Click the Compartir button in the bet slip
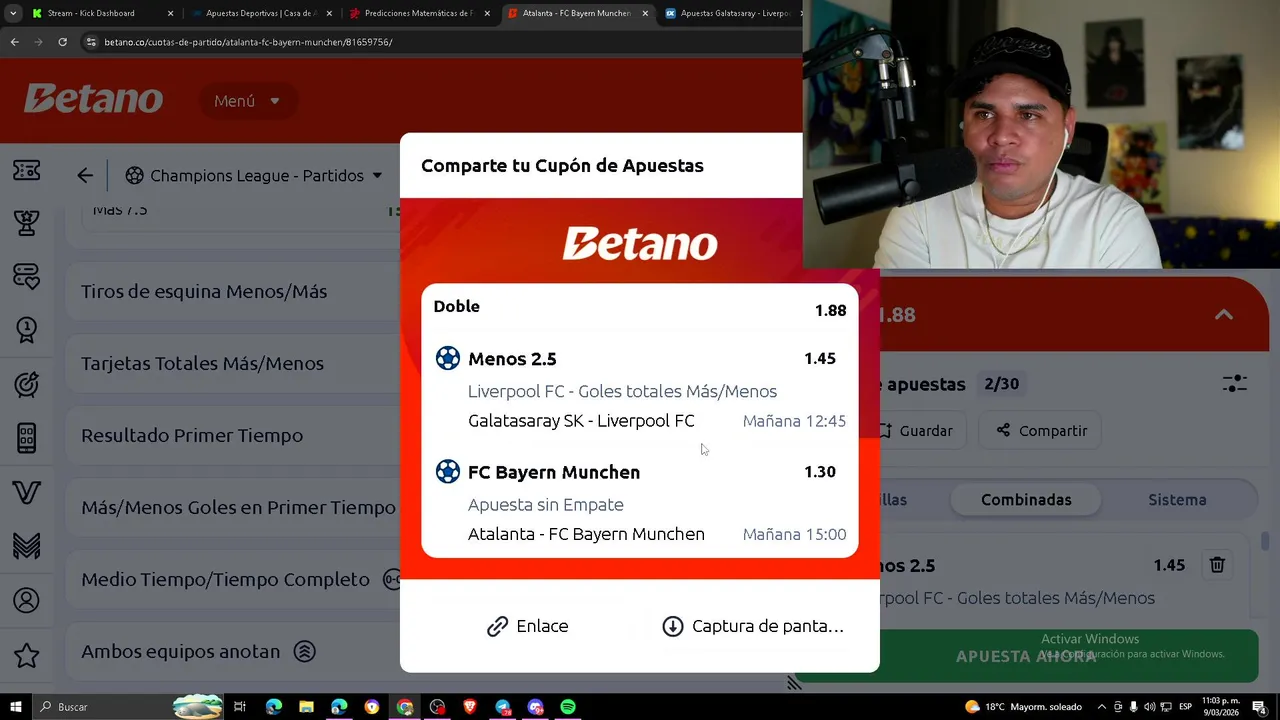The height and width of the screenshot is (720, 1280). click(x=1041, y=430)
